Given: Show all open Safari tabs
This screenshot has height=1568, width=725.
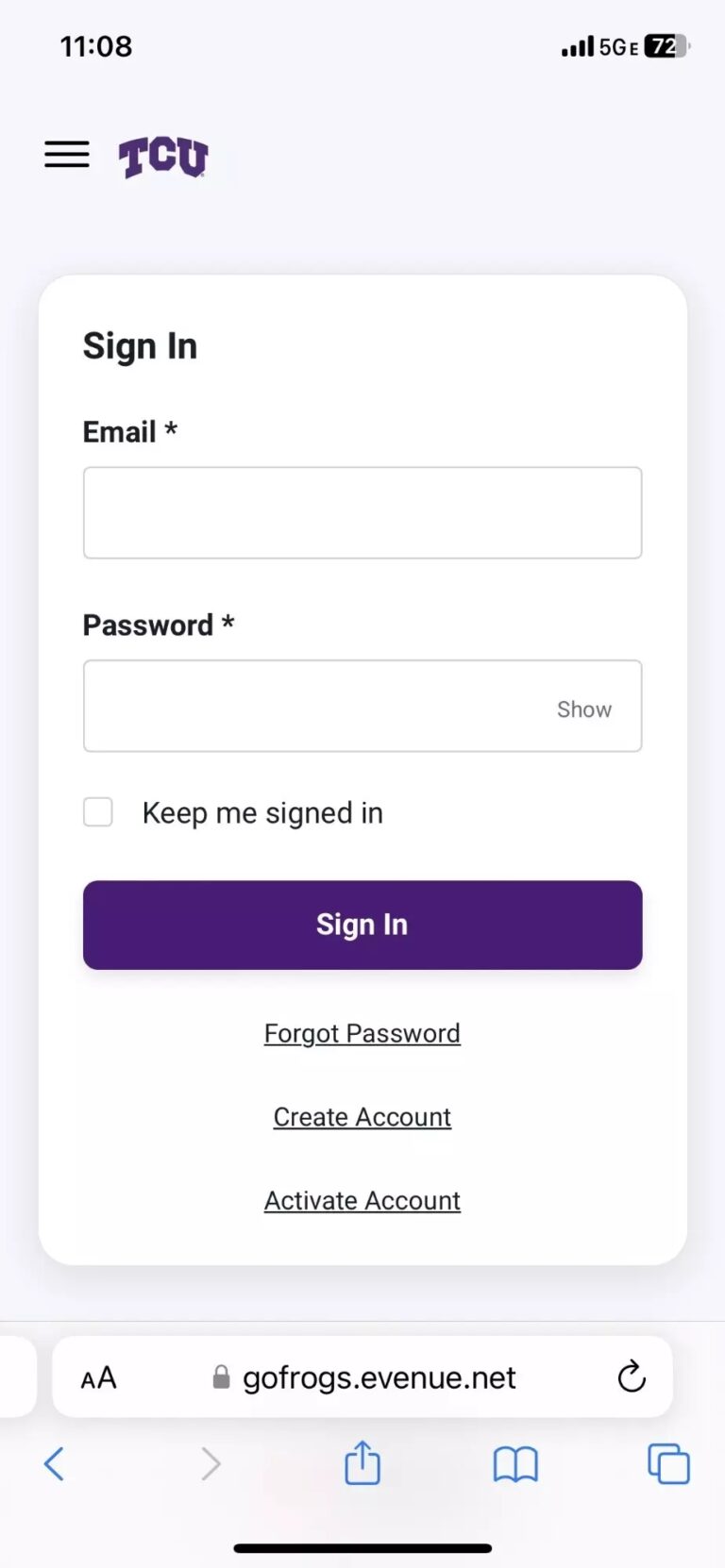Looking at the screenshot, I should coord(668,1464).
